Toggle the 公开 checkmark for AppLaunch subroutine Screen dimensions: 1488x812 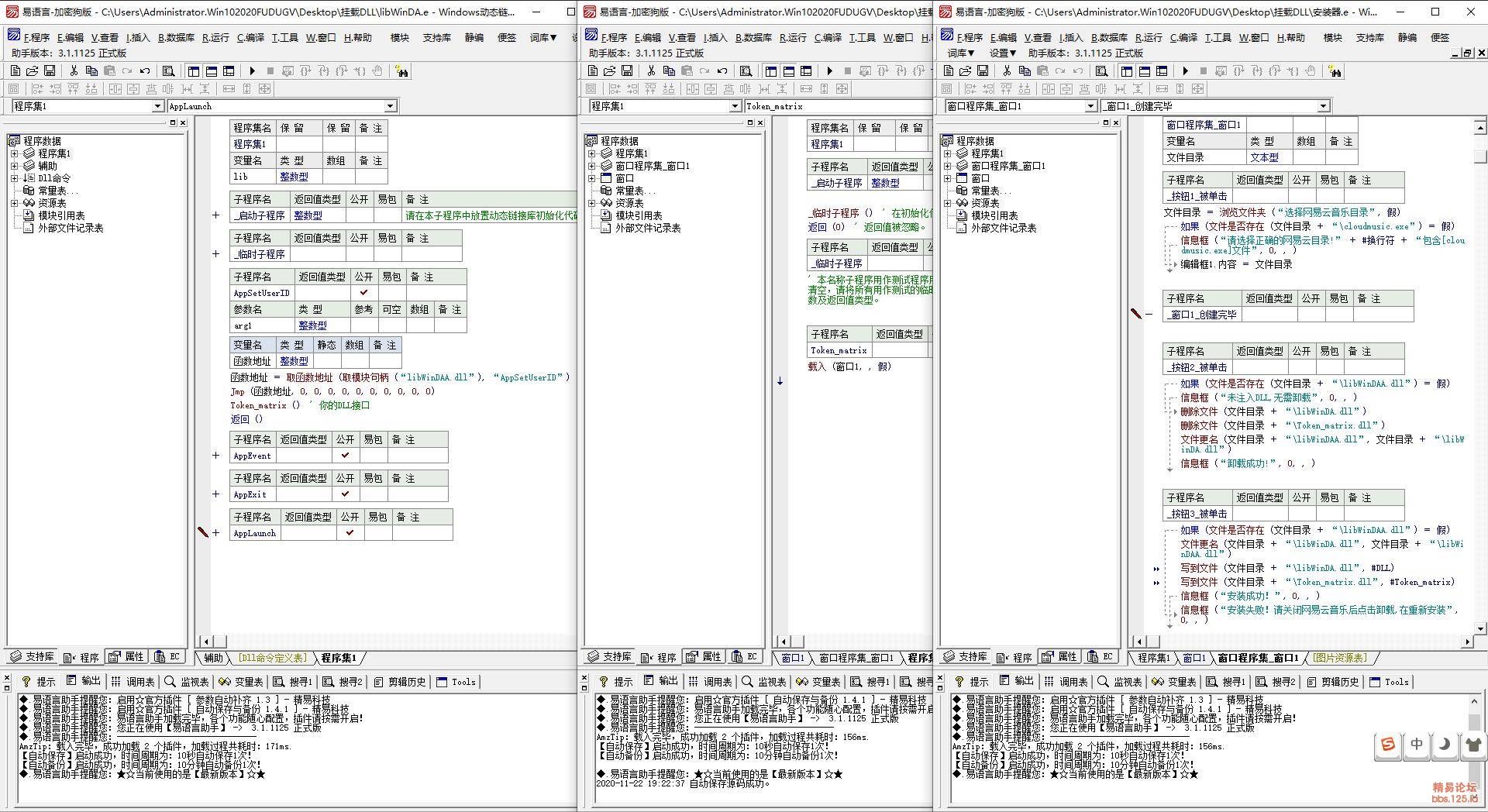350,533
